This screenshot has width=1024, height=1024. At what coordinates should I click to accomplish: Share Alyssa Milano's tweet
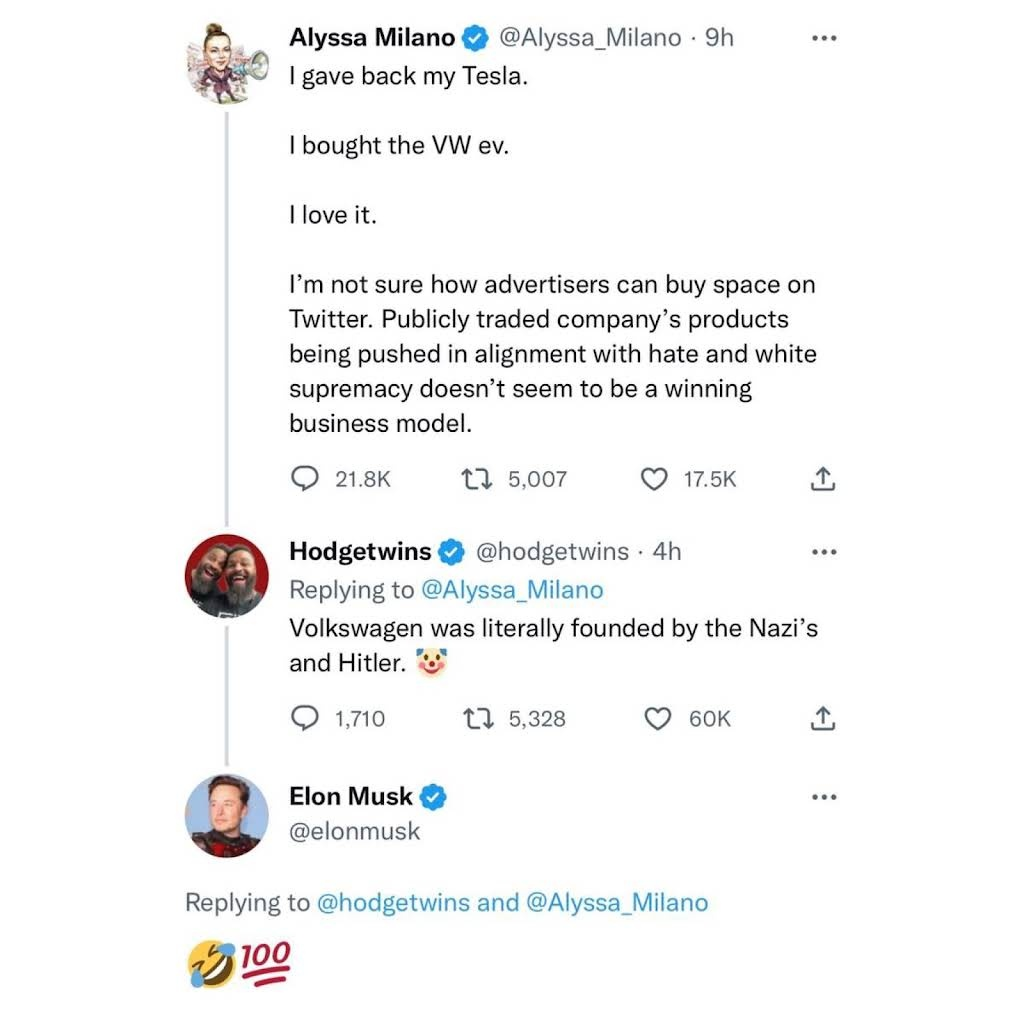coord(823,479)
